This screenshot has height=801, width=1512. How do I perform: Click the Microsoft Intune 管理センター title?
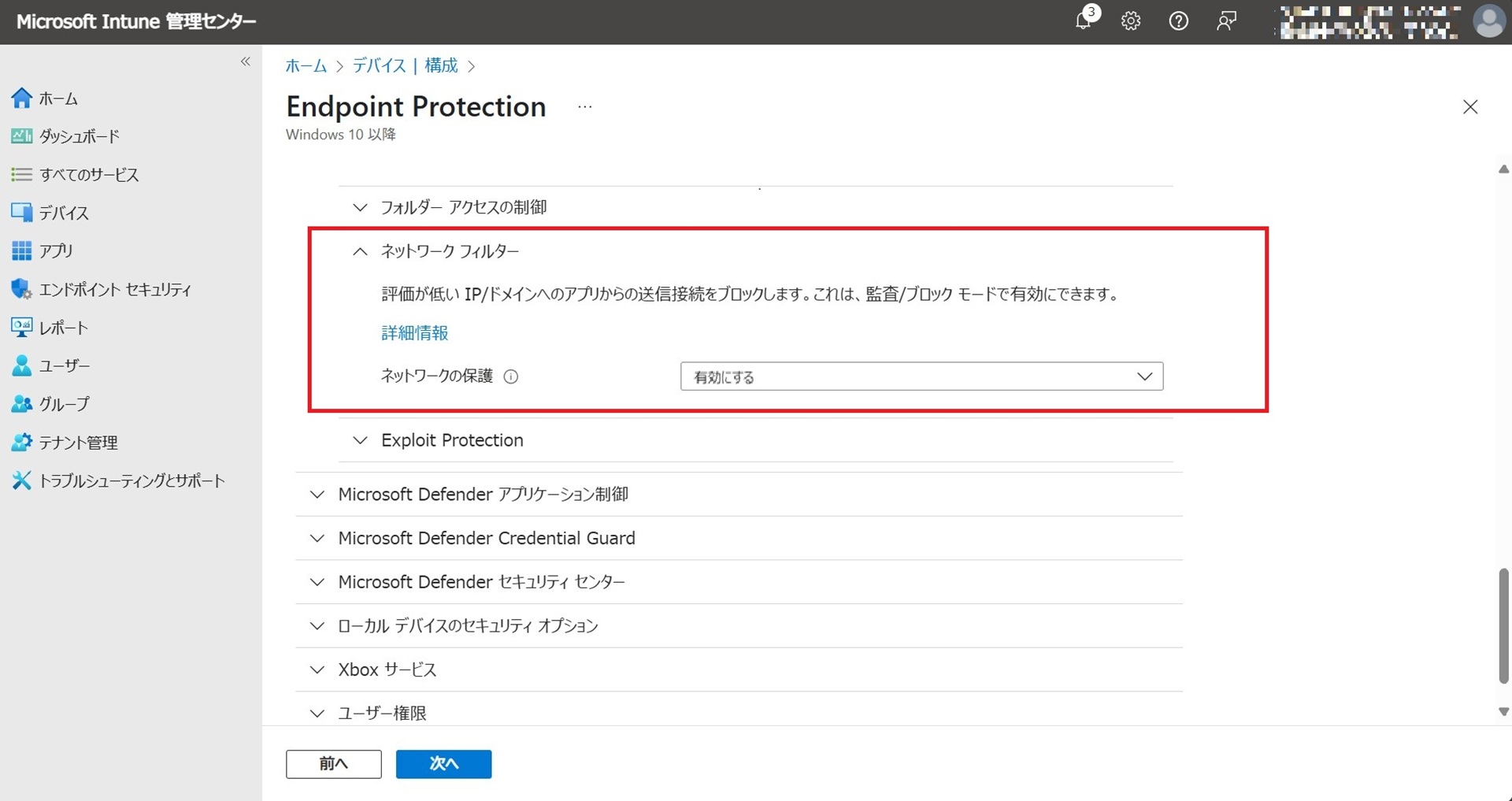(x=136, y=21)
